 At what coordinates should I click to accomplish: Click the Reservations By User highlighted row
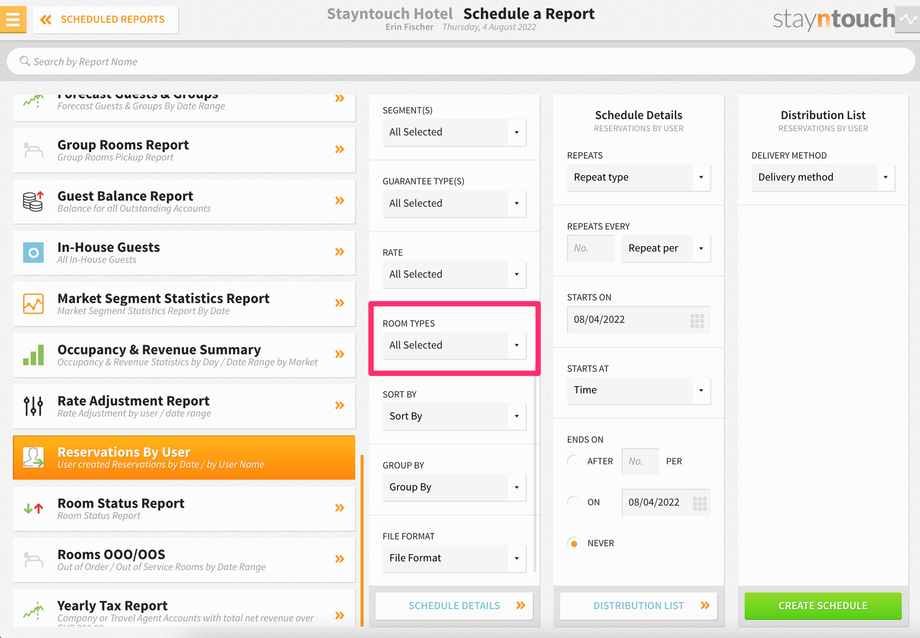pos(184,457)
